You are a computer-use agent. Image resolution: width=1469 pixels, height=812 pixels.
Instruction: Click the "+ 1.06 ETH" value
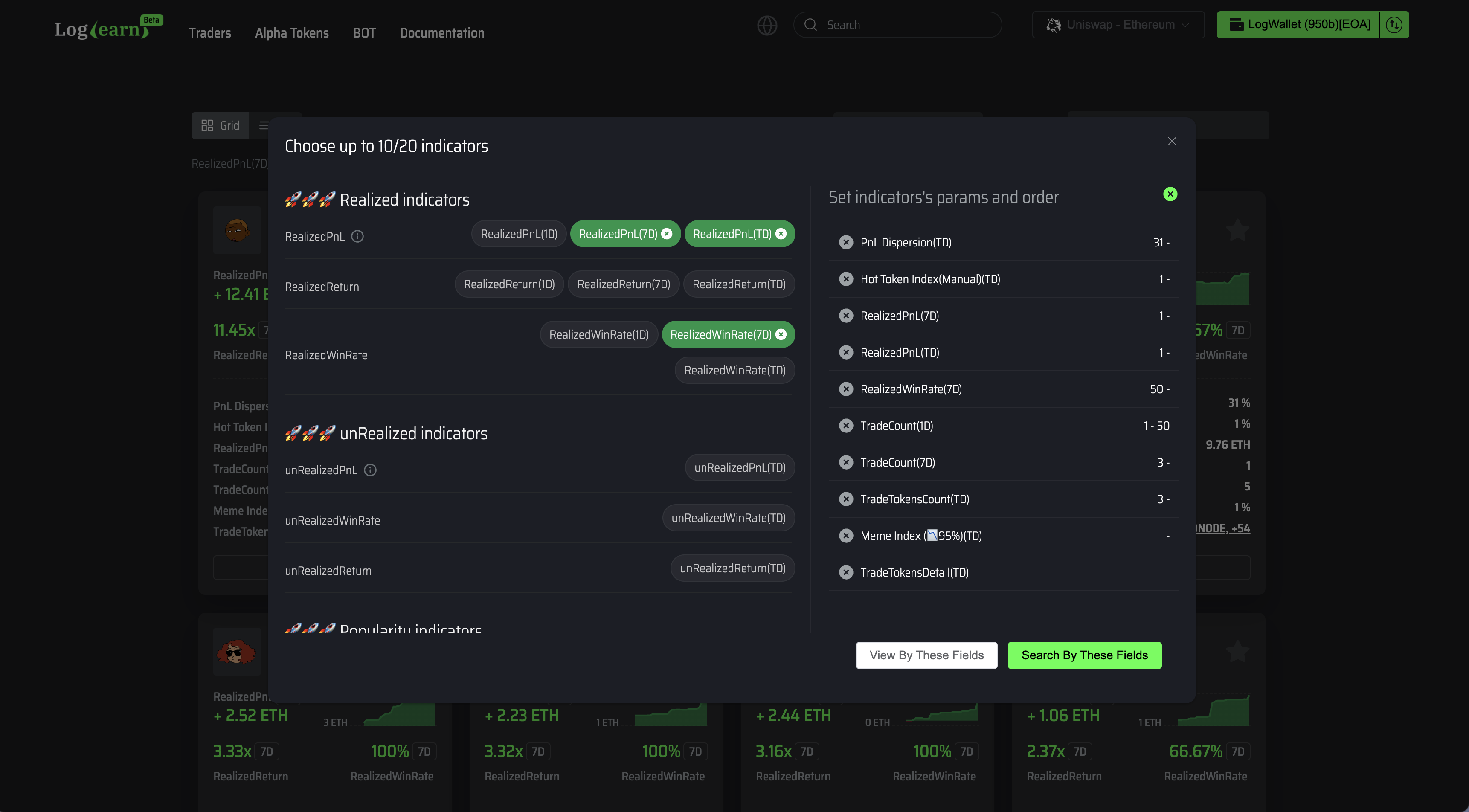pyautogui.click(x=1063, y=715)
